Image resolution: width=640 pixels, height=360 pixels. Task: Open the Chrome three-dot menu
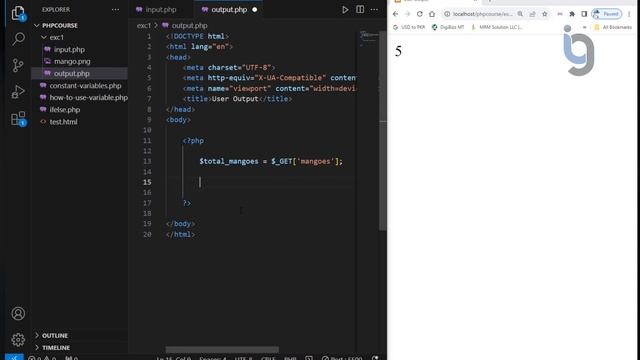[x=629, y=14]
